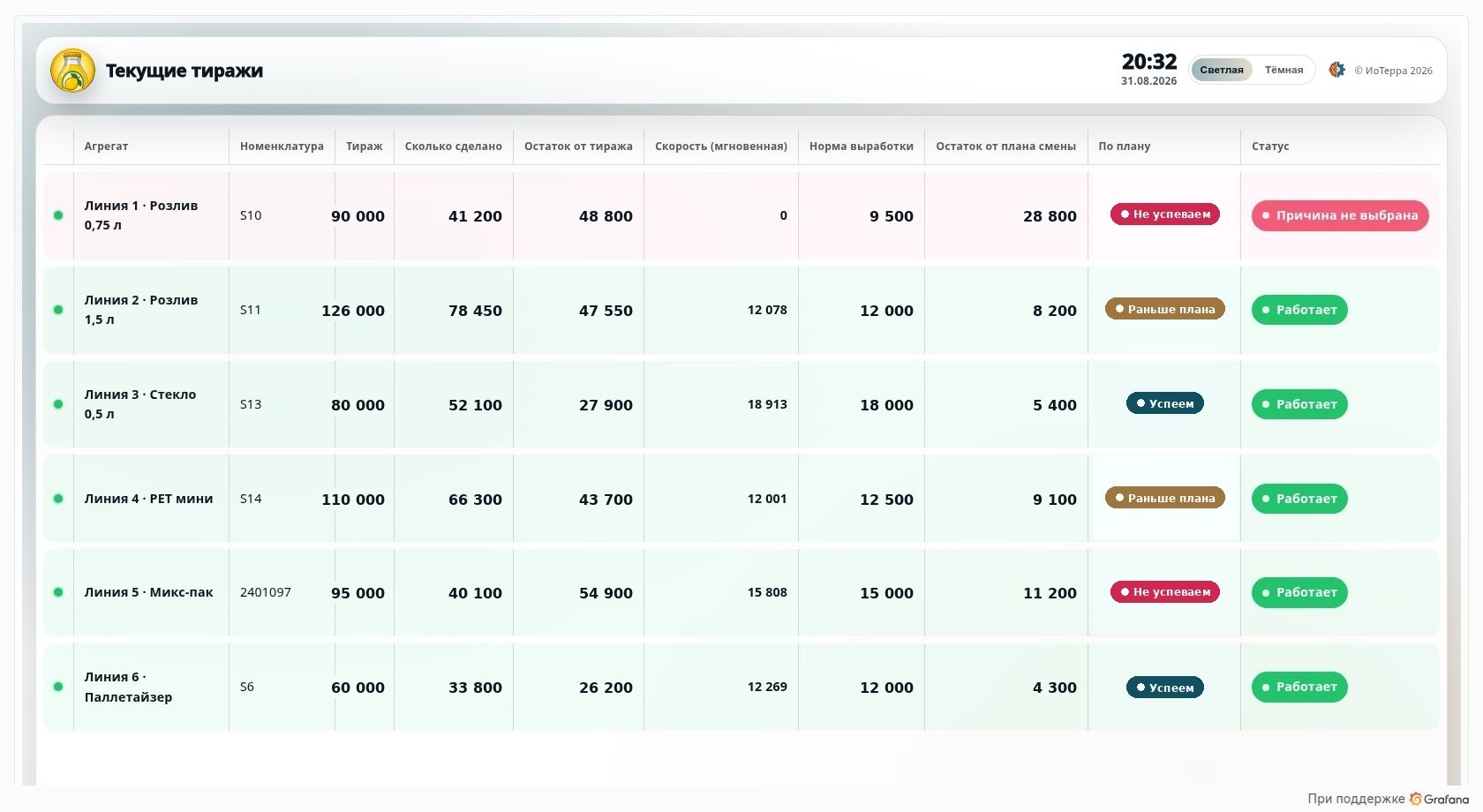Image resolution: width=1483 pixels, height=812 pixels.
Task: Open the © ИоТерра 2026 link
Action: tap(1393, 71)
